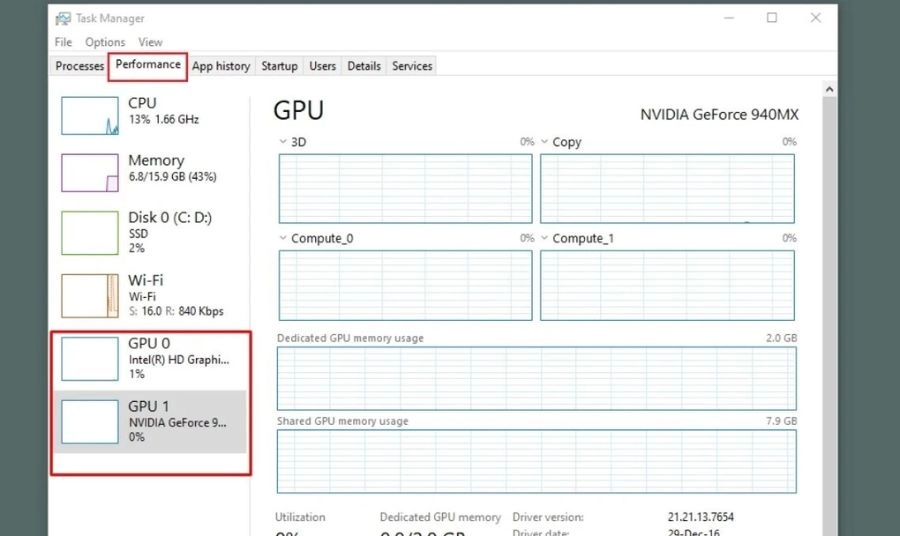This screenshot has height=536, width=900.
Task: Click the GPU heading text
Action: (x=298, y=110)
